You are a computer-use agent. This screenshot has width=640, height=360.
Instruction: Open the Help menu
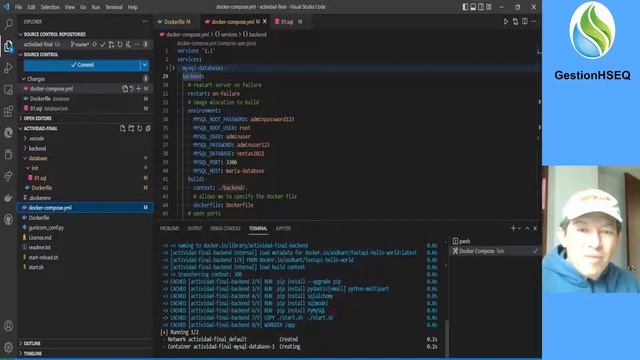click(133, 7)
